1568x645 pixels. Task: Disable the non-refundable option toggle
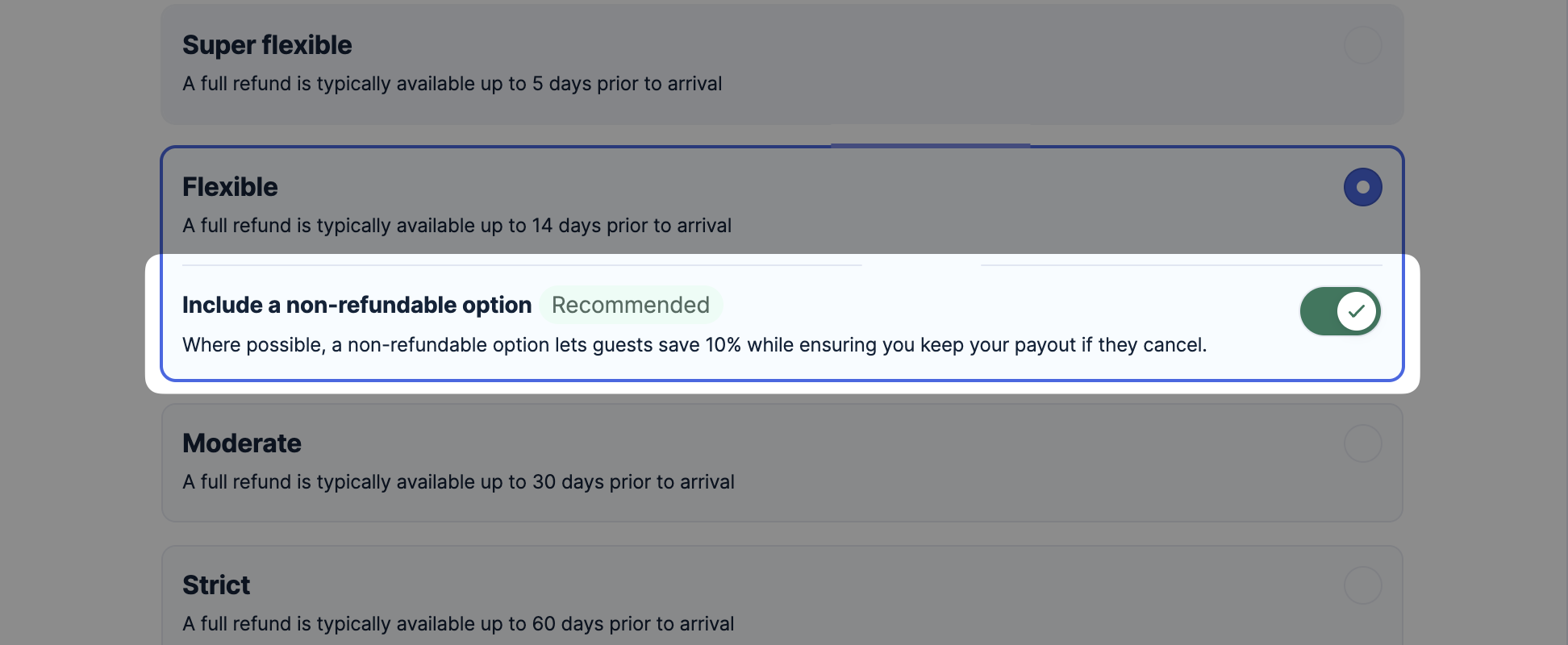(x=1340, y=311)
